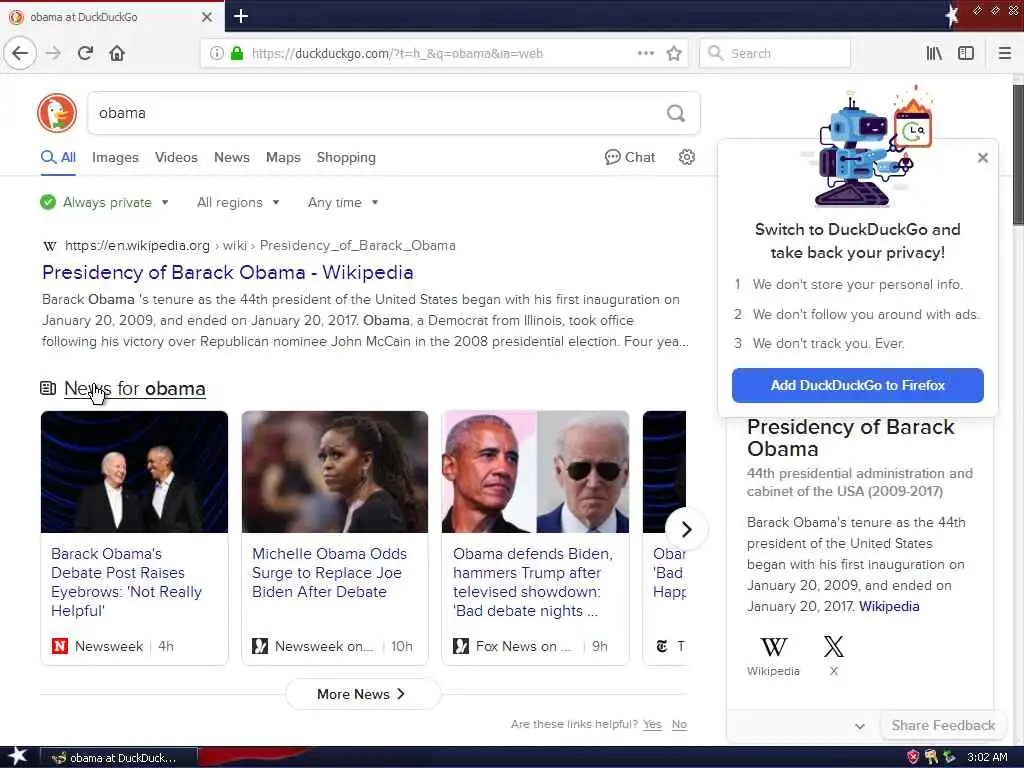1024x768 pixels.
Task: Answer No to links helpful
Action: click(679, 724)
